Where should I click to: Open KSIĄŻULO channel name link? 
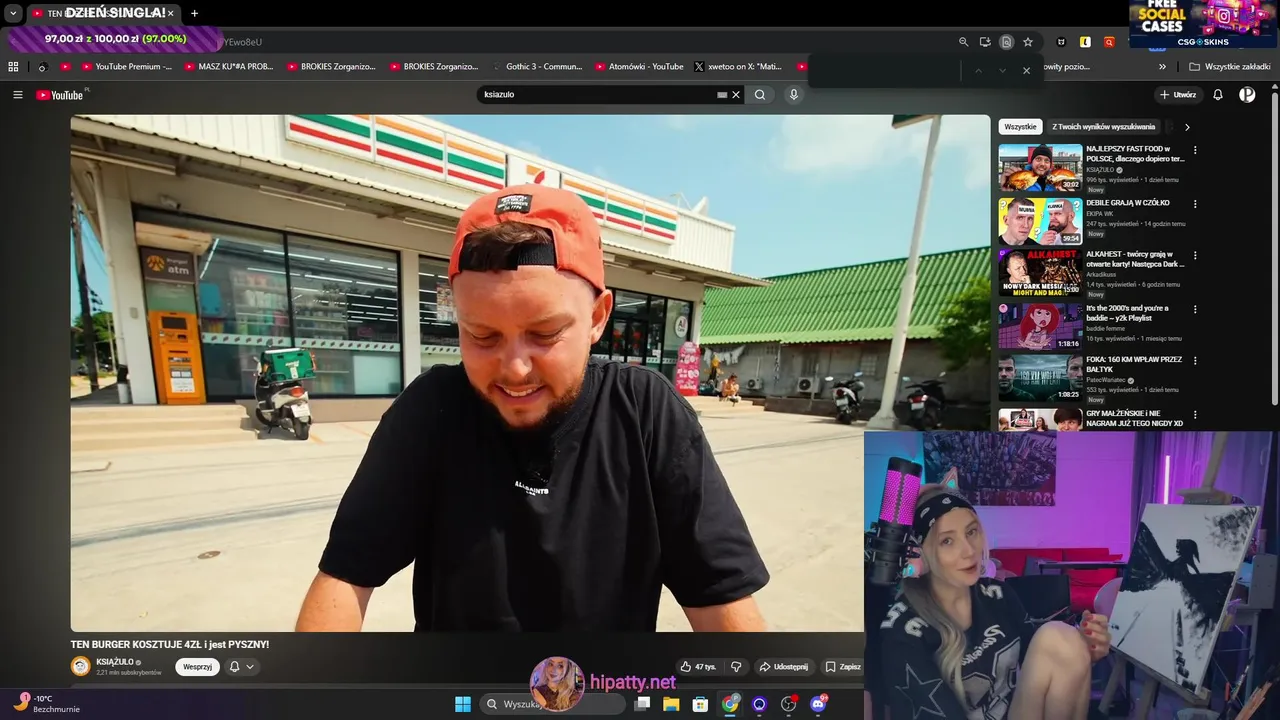(115, 662)
